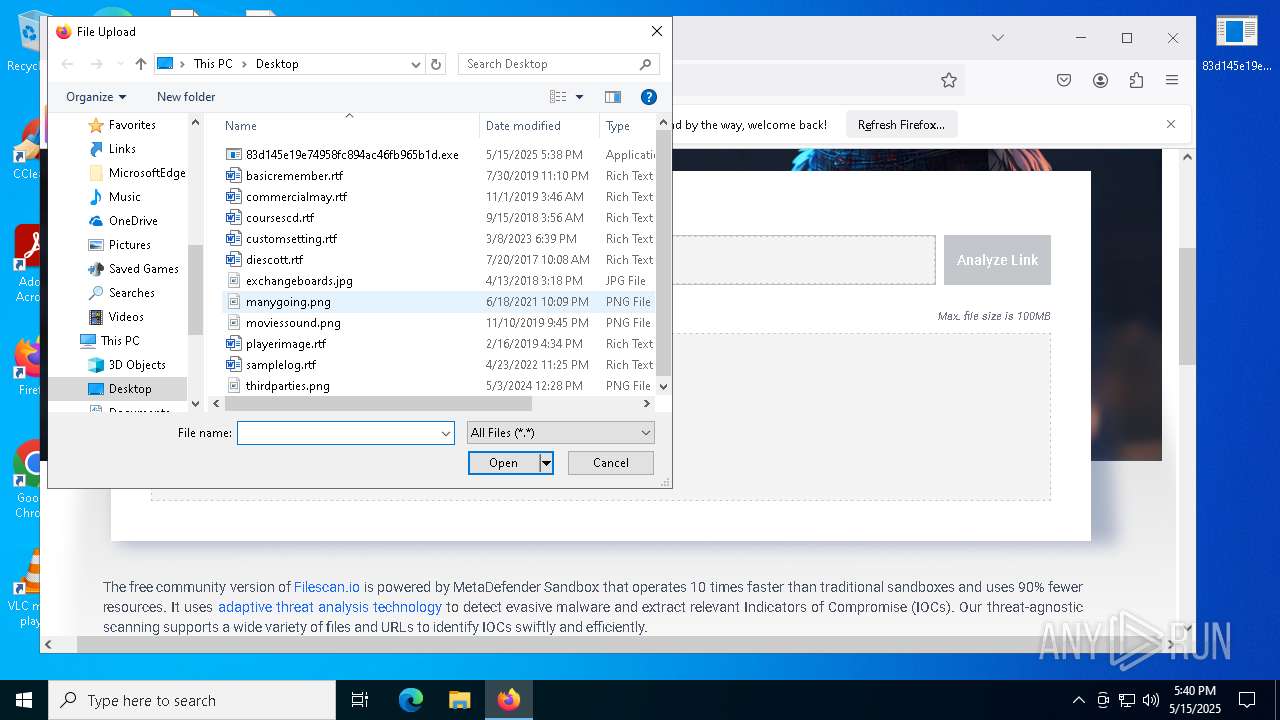Focus Search Desktop field

click(548, 64)
